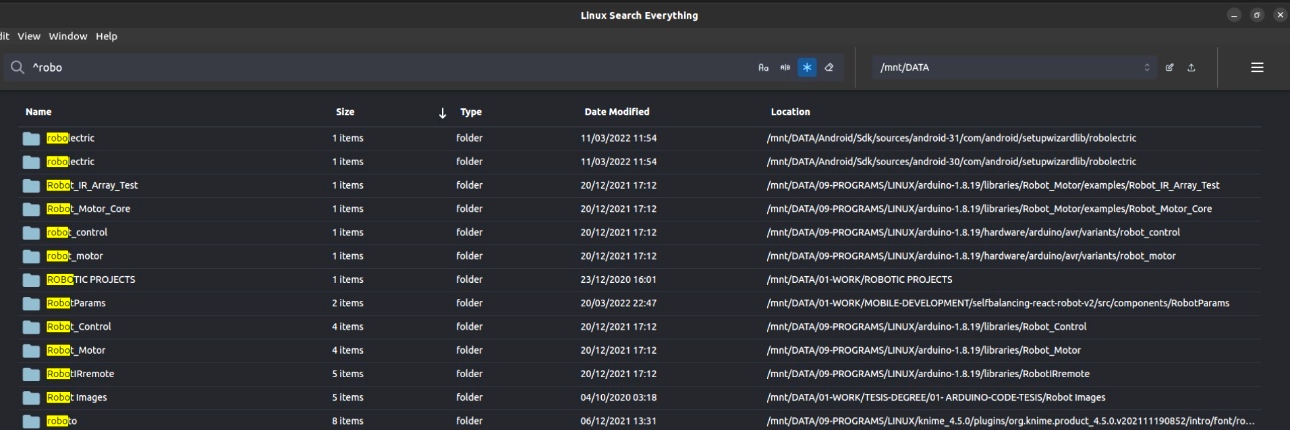Click the 8 items size cell
Image resolution: width=1290 pixels, height=430 pixels.
[348, 421]
